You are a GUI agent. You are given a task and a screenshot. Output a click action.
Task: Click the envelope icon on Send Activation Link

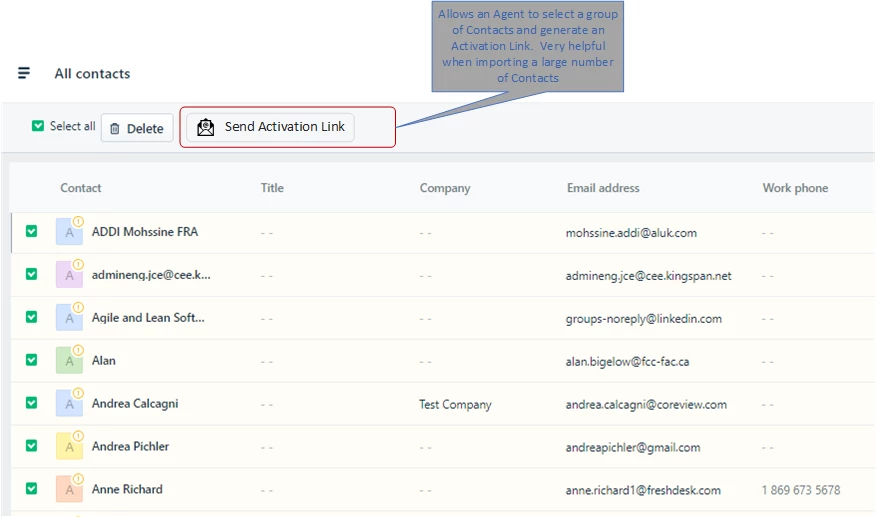pos(206,127)
